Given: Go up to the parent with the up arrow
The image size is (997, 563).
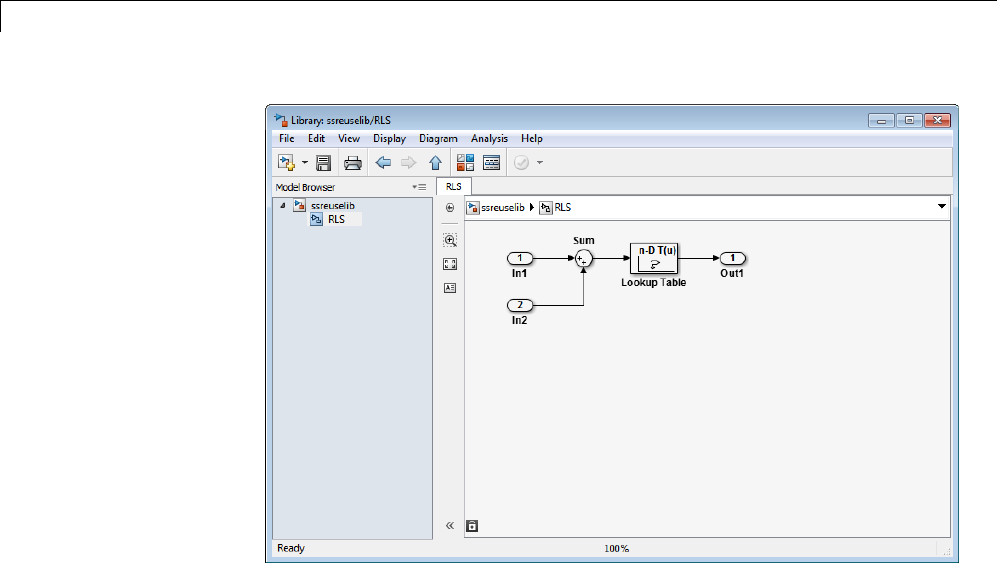Looking at the screenshot, I should click(435, 163).
